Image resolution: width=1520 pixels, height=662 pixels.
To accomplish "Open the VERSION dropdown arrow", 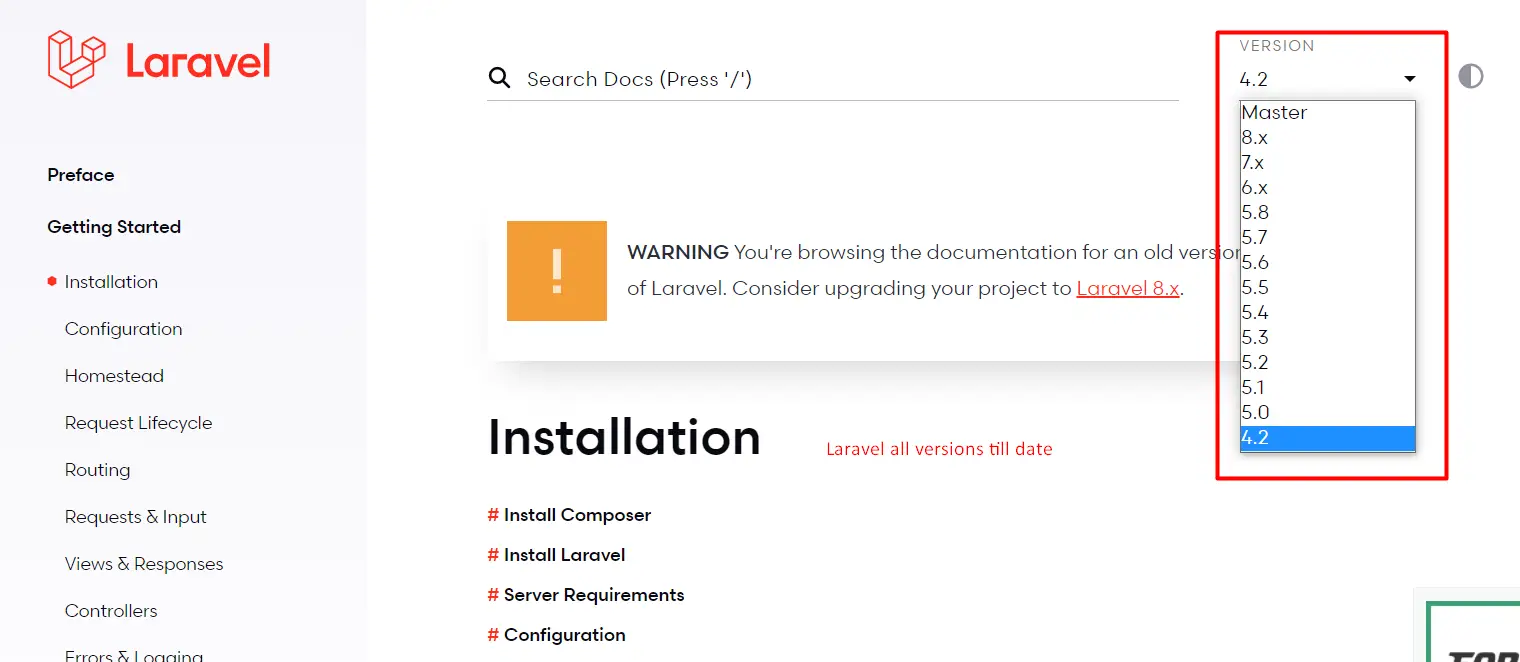I will click(x=1409, y=78).
